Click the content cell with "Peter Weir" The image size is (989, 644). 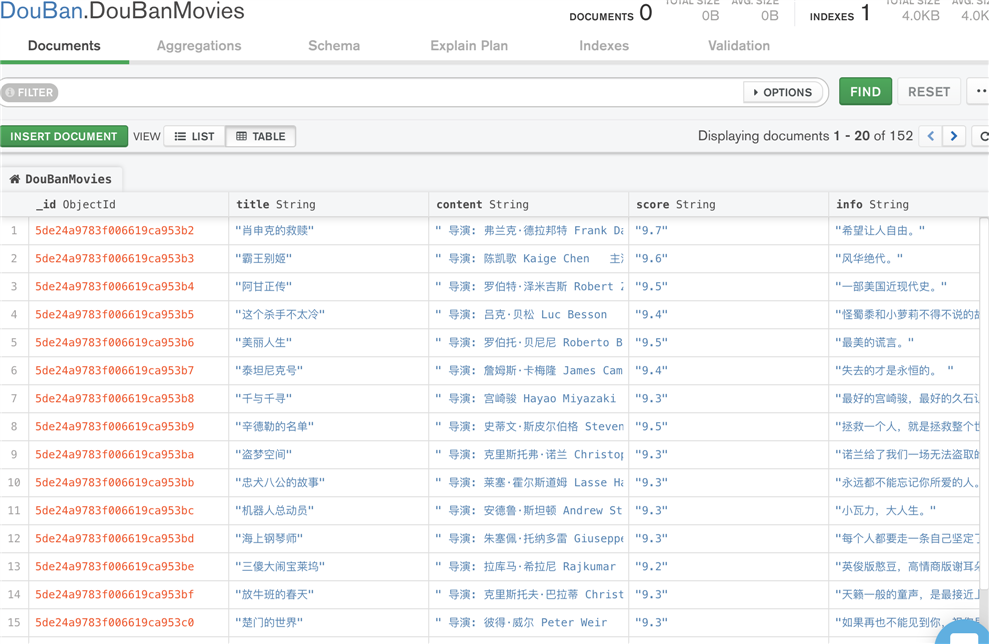[x=528, y=622]
